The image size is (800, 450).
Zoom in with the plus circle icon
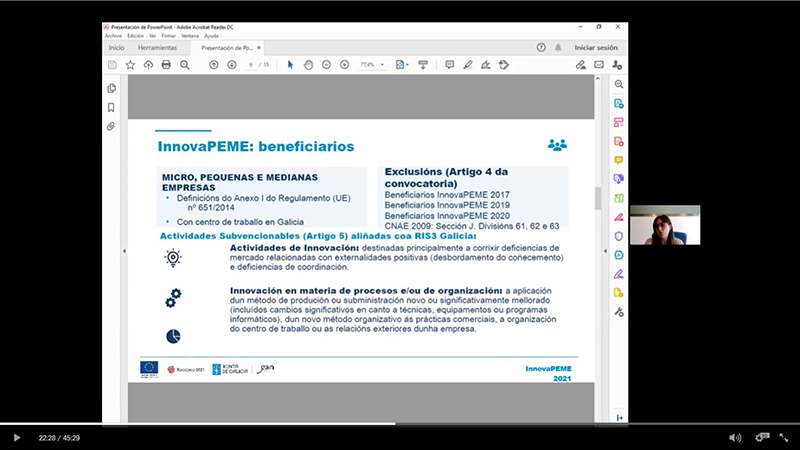[x=344, y=65]
